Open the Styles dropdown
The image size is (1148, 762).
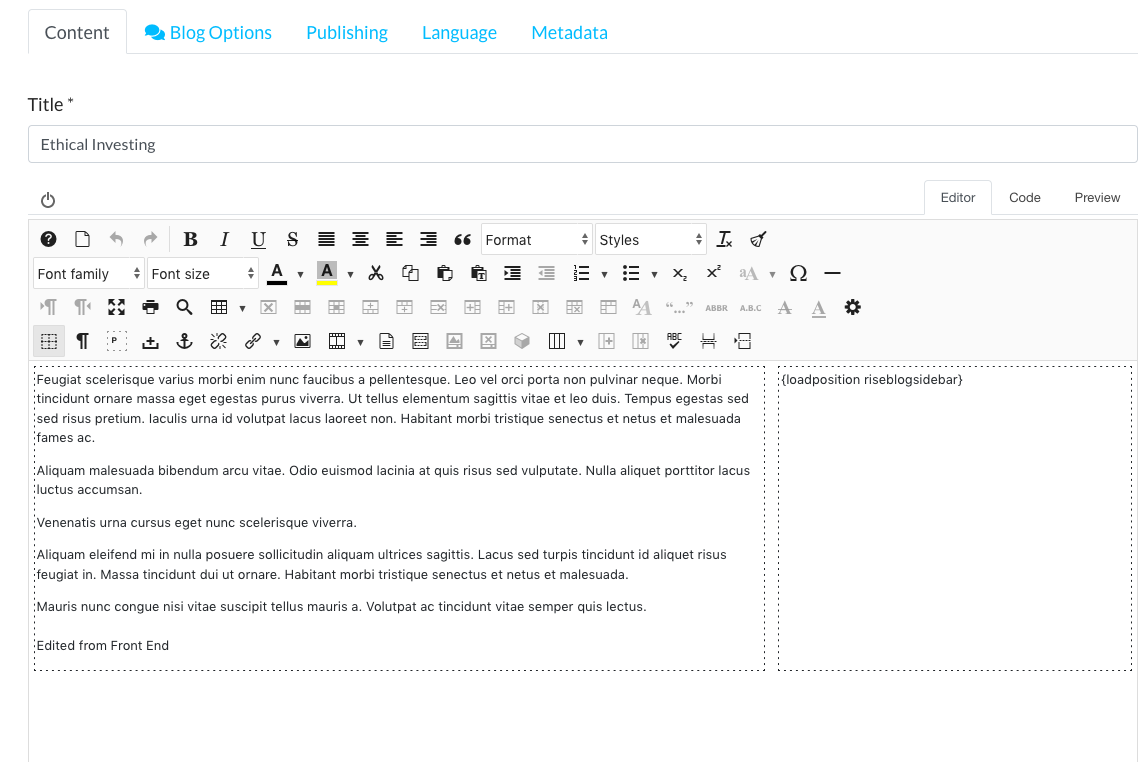(651, 239)
